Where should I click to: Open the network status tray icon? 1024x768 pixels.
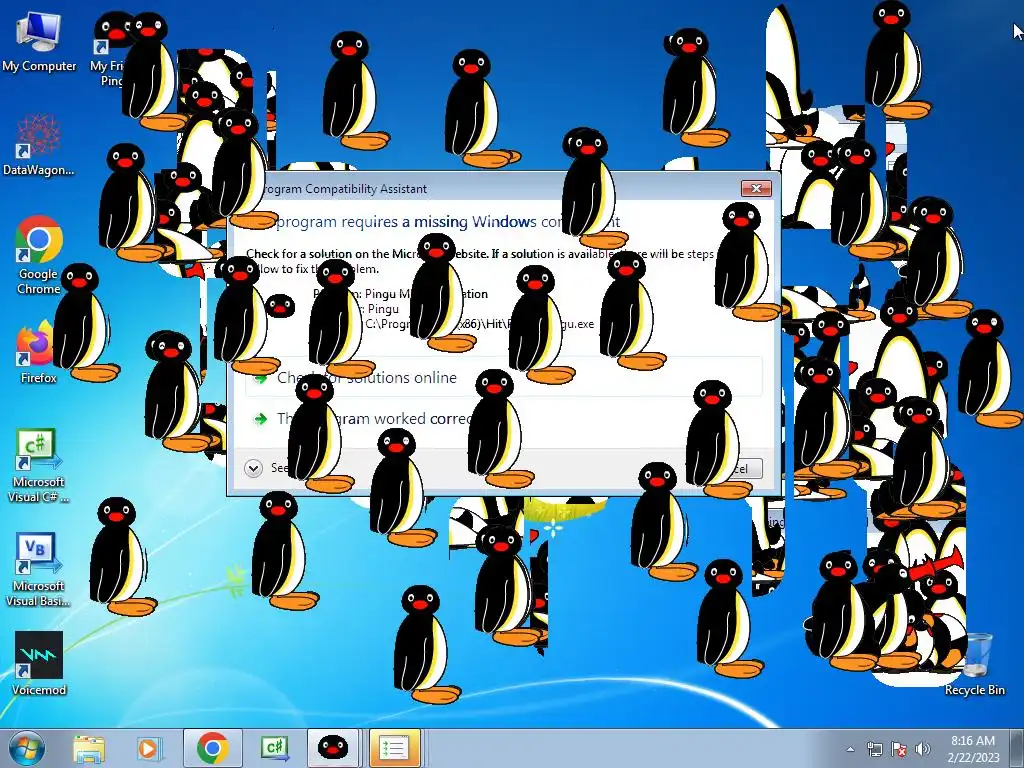tap(874, 749)
